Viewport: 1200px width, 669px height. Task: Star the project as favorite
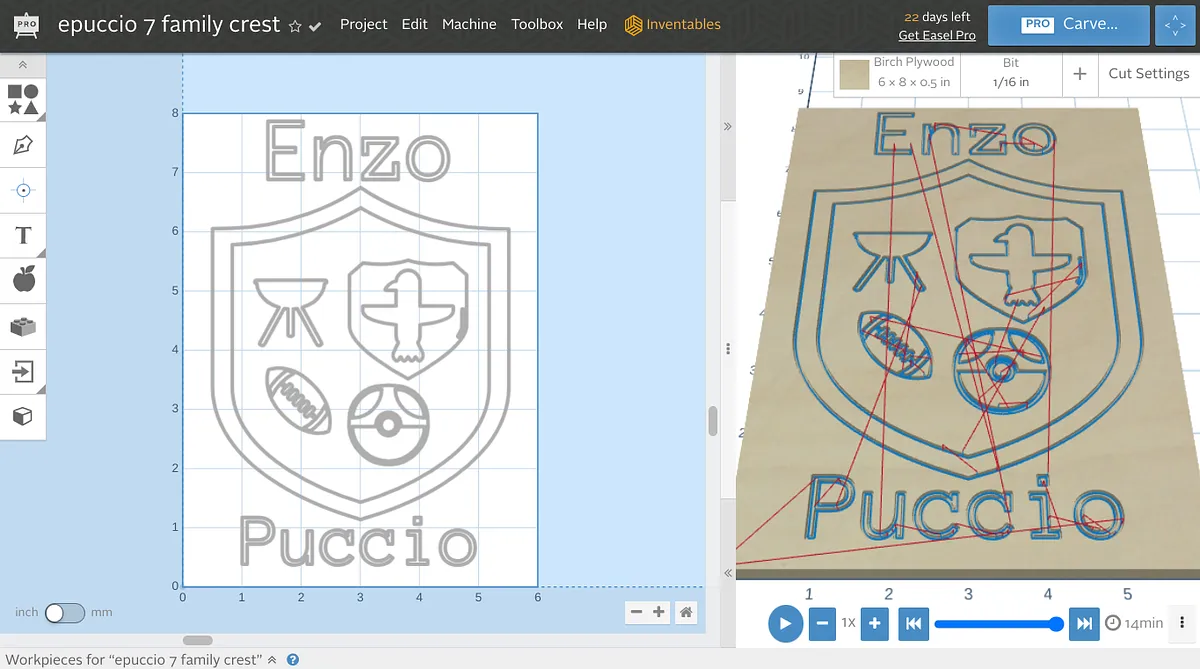295,26
